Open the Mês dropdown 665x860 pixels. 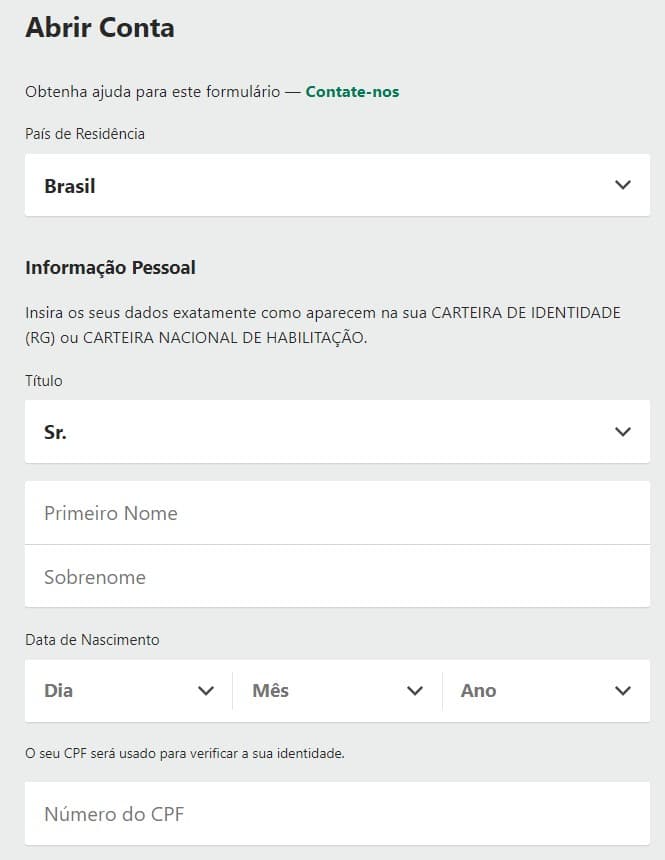337,691
